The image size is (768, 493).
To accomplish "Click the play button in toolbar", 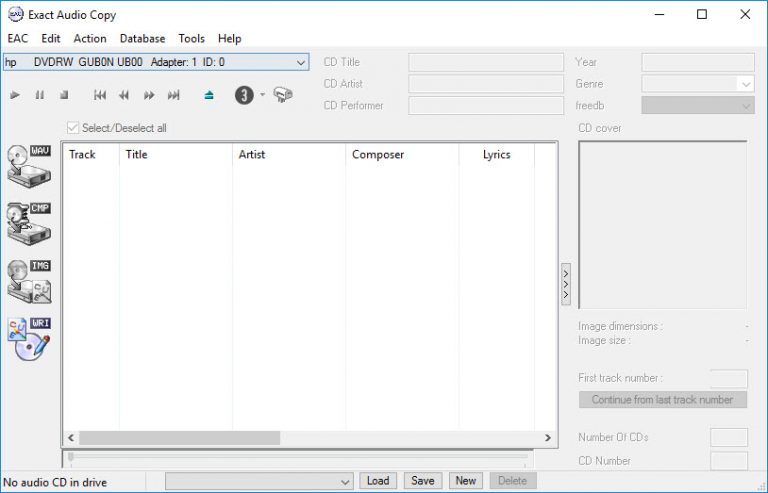I will pos(15,95).
